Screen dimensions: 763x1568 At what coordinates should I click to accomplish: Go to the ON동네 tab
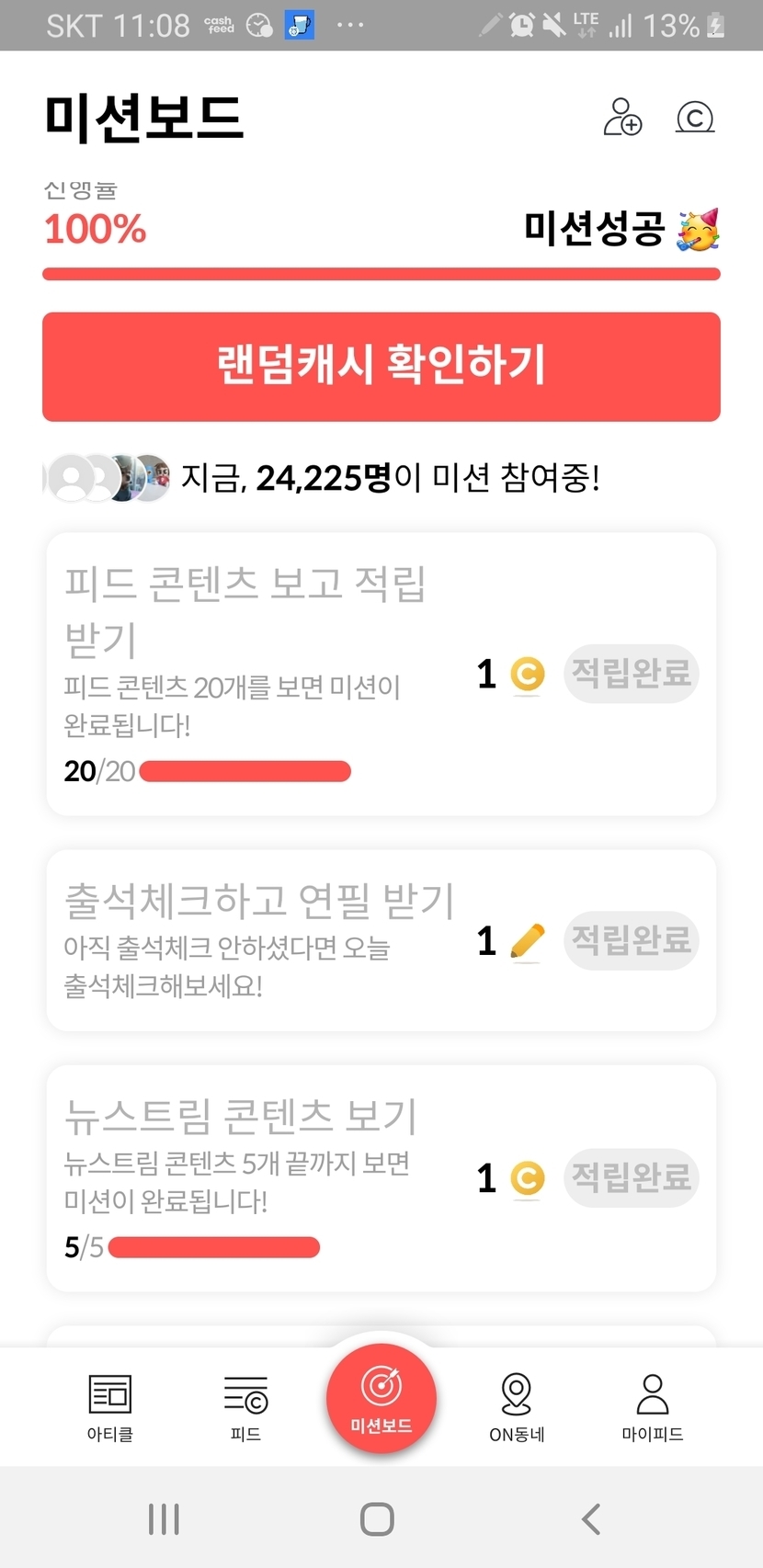pos(517,1407)
